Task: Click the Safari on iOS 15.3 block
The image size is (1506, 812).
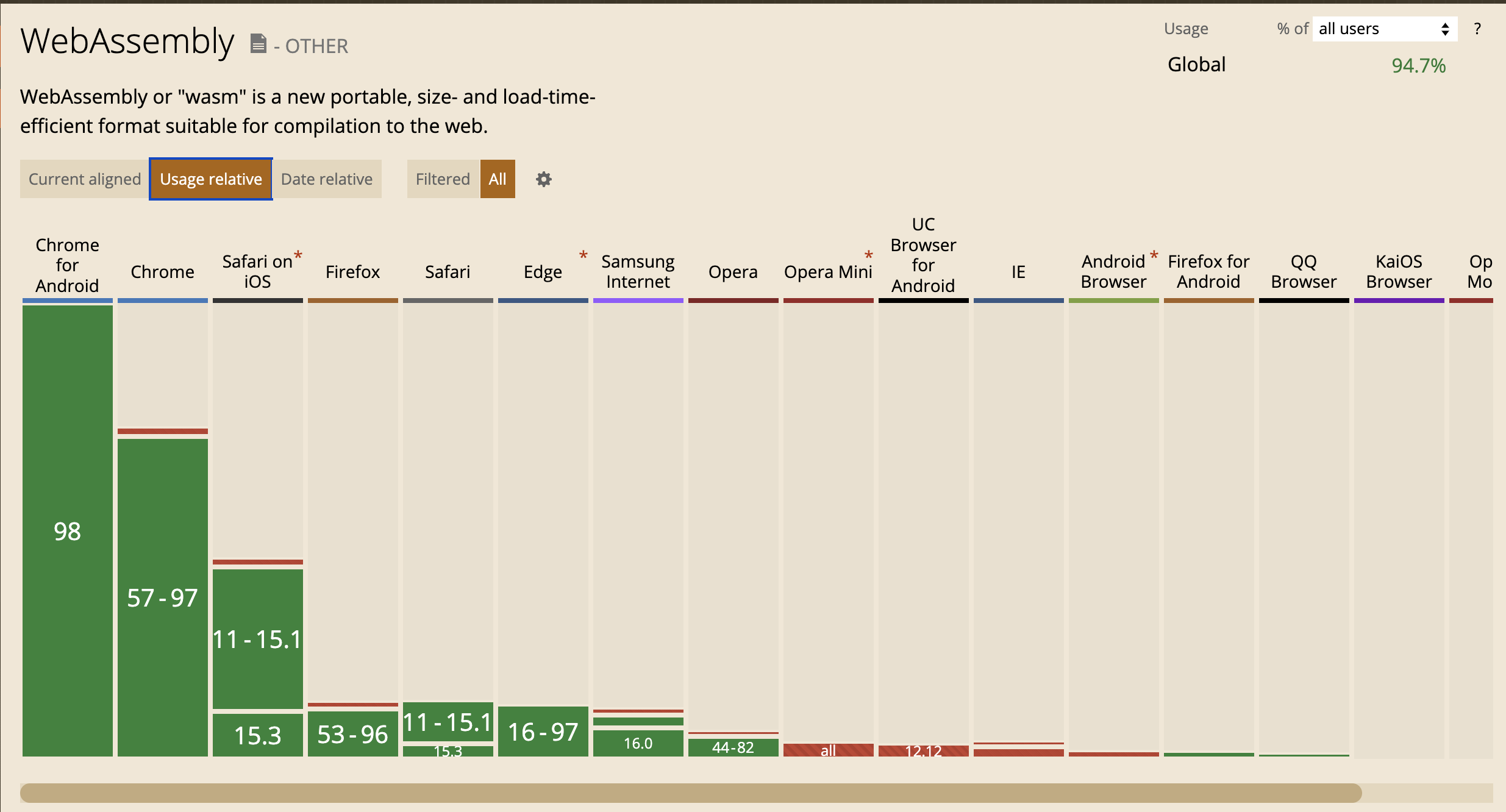Action: (x=258, y=735)
